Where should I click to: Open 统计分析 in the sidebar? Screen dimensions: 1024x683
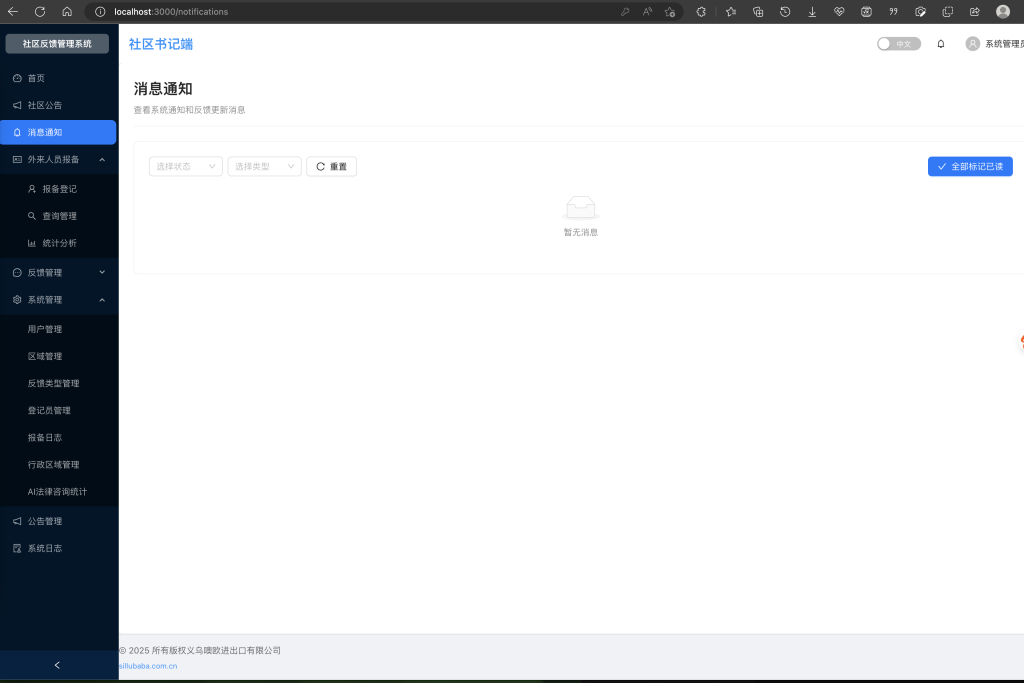(x=59, y=243)
